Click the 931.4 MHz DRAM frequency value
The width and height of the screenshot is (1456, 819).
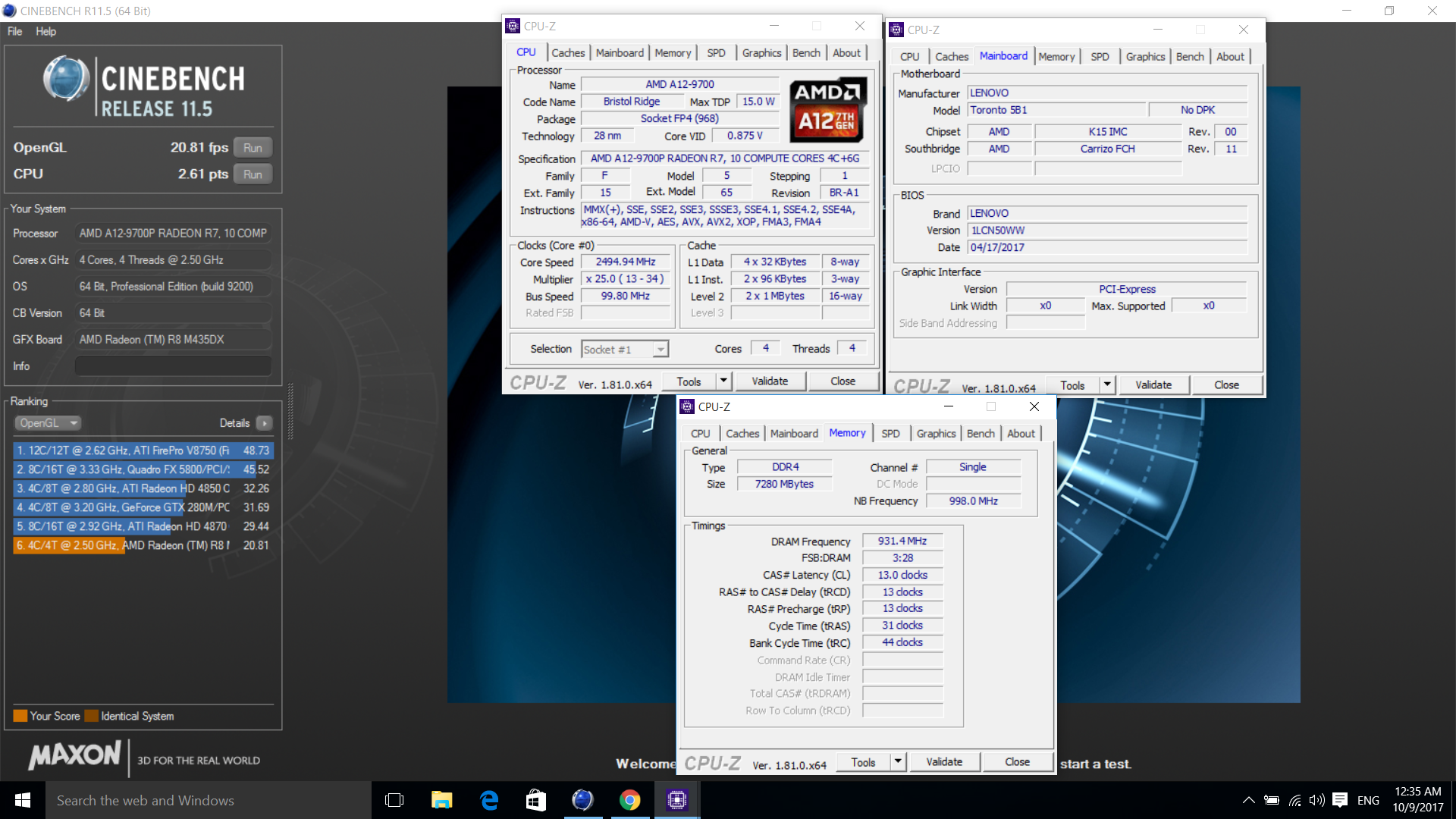902,541
